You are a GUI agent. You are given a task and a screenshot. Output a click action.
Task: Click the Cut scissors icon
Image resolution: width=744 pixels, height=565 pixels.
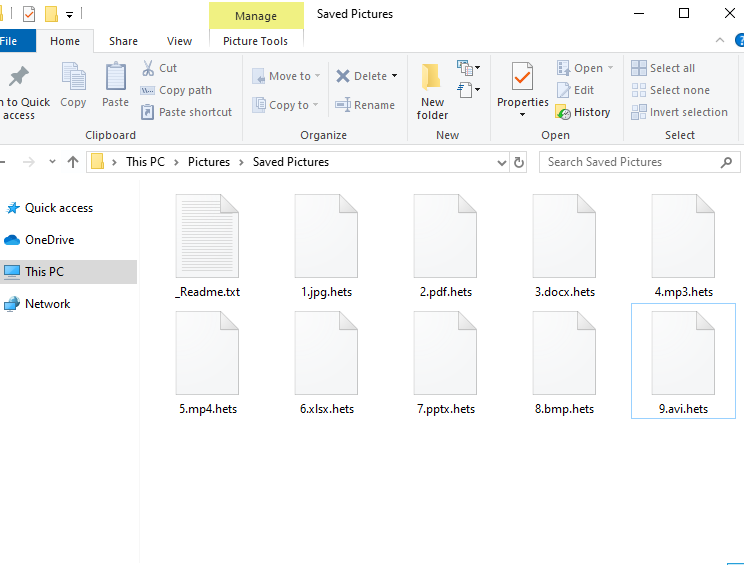[148, 68]
